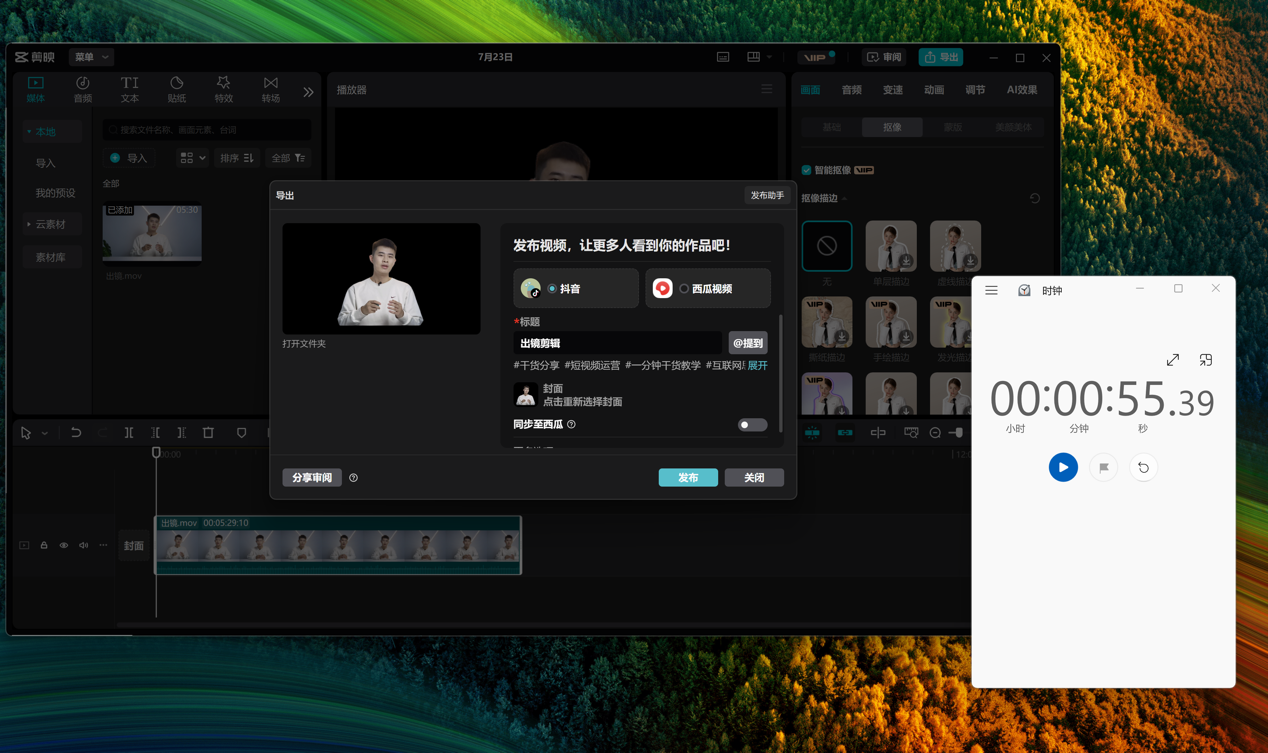This screenshot has width=1268, height=753.
Task: Open the Clock app hamburger menu
Action: (x=991, y=290)
